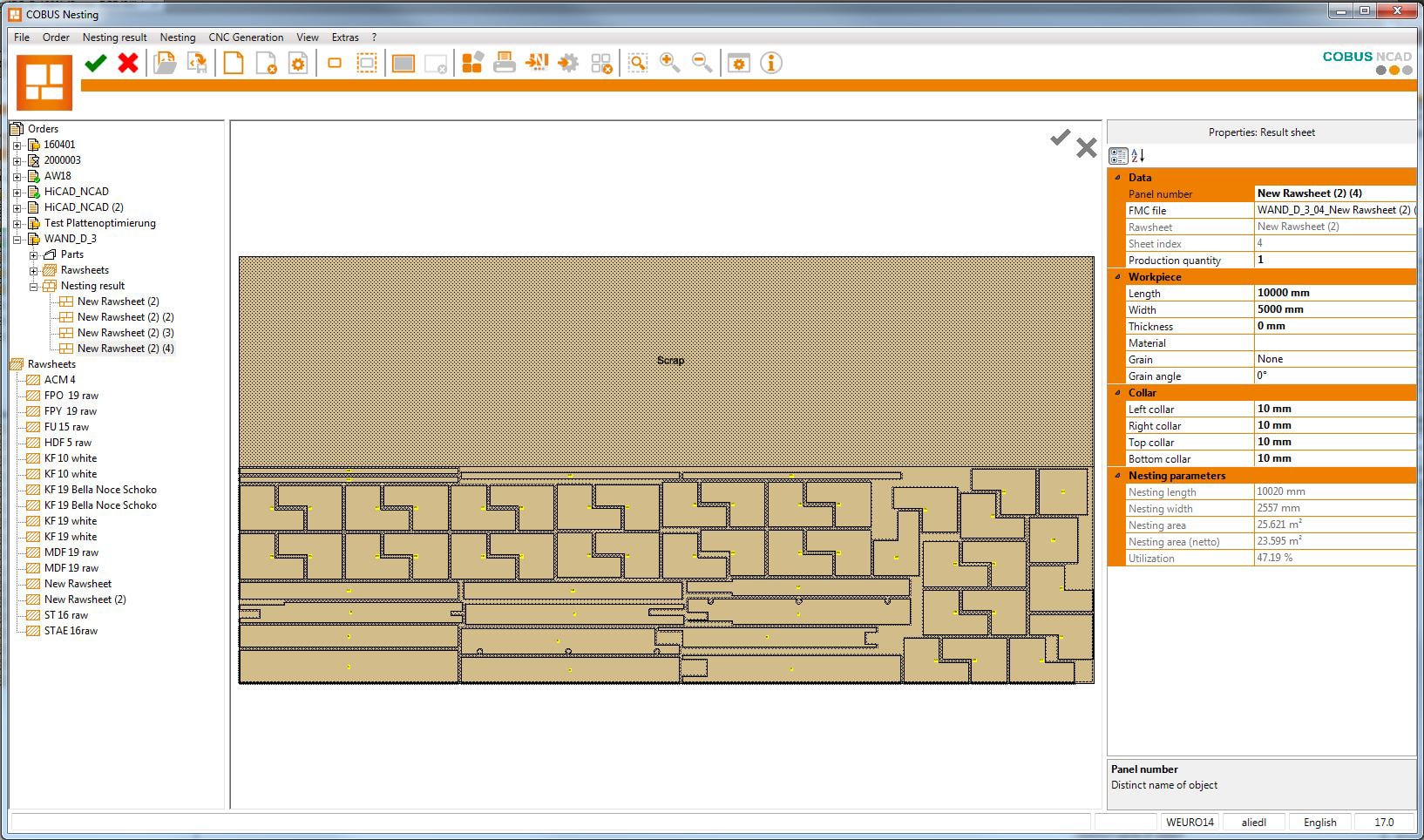This screenshot has height=840, width=1424.
Task: Expand the Parts node under WAND_D_3
Action: click(34, 254)
